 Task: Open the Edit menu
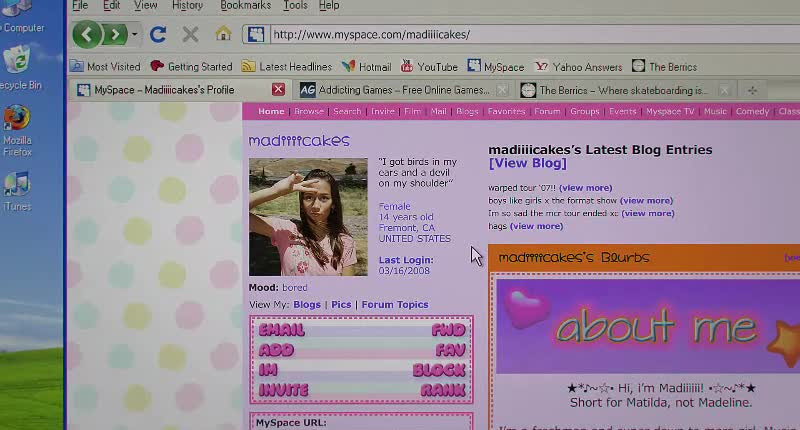point(111,6)
